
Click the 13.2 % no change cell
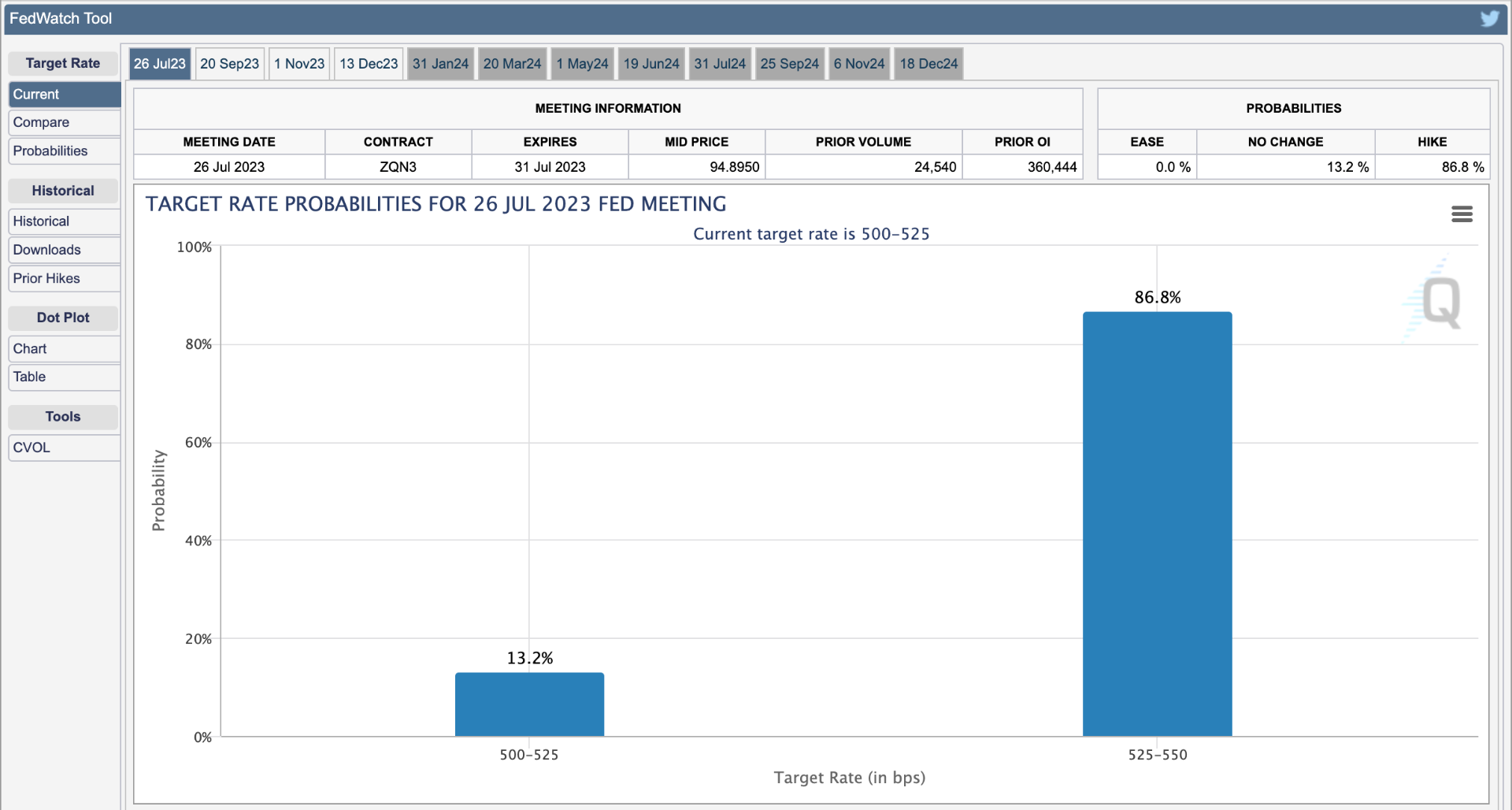coord(1286,167)
